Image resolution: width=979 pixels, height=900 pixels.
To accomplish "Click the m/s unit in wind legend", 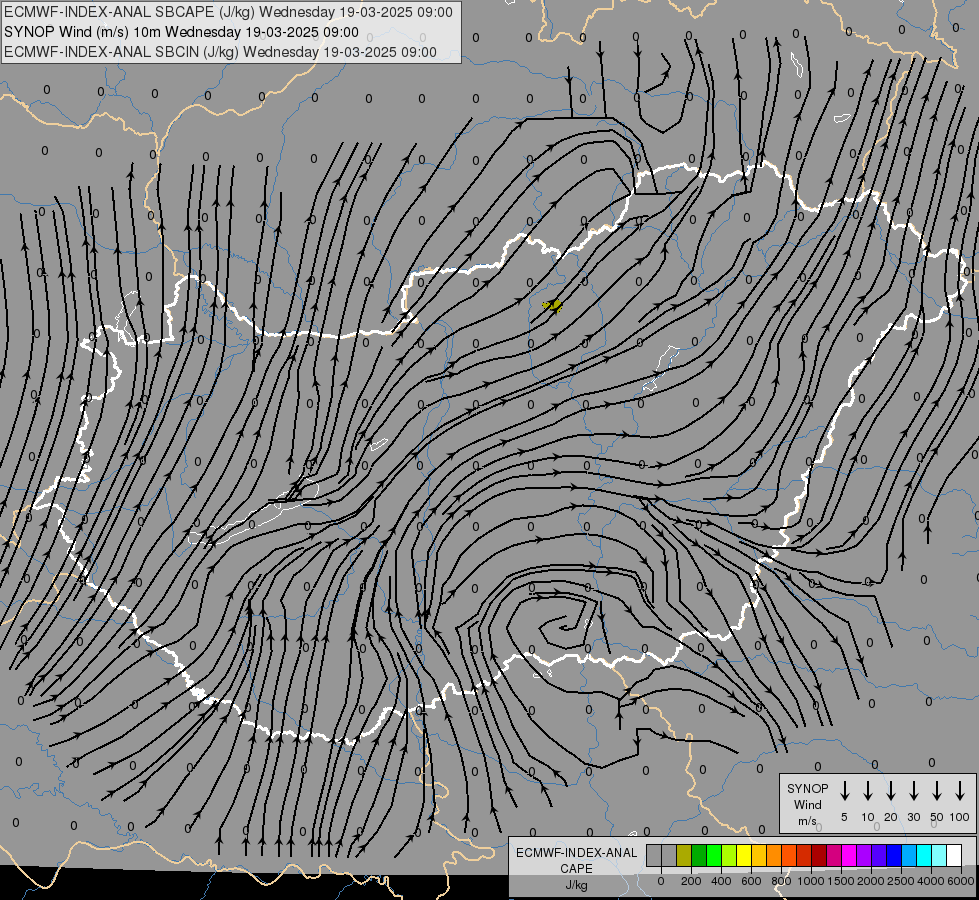I will click(807, 821).
